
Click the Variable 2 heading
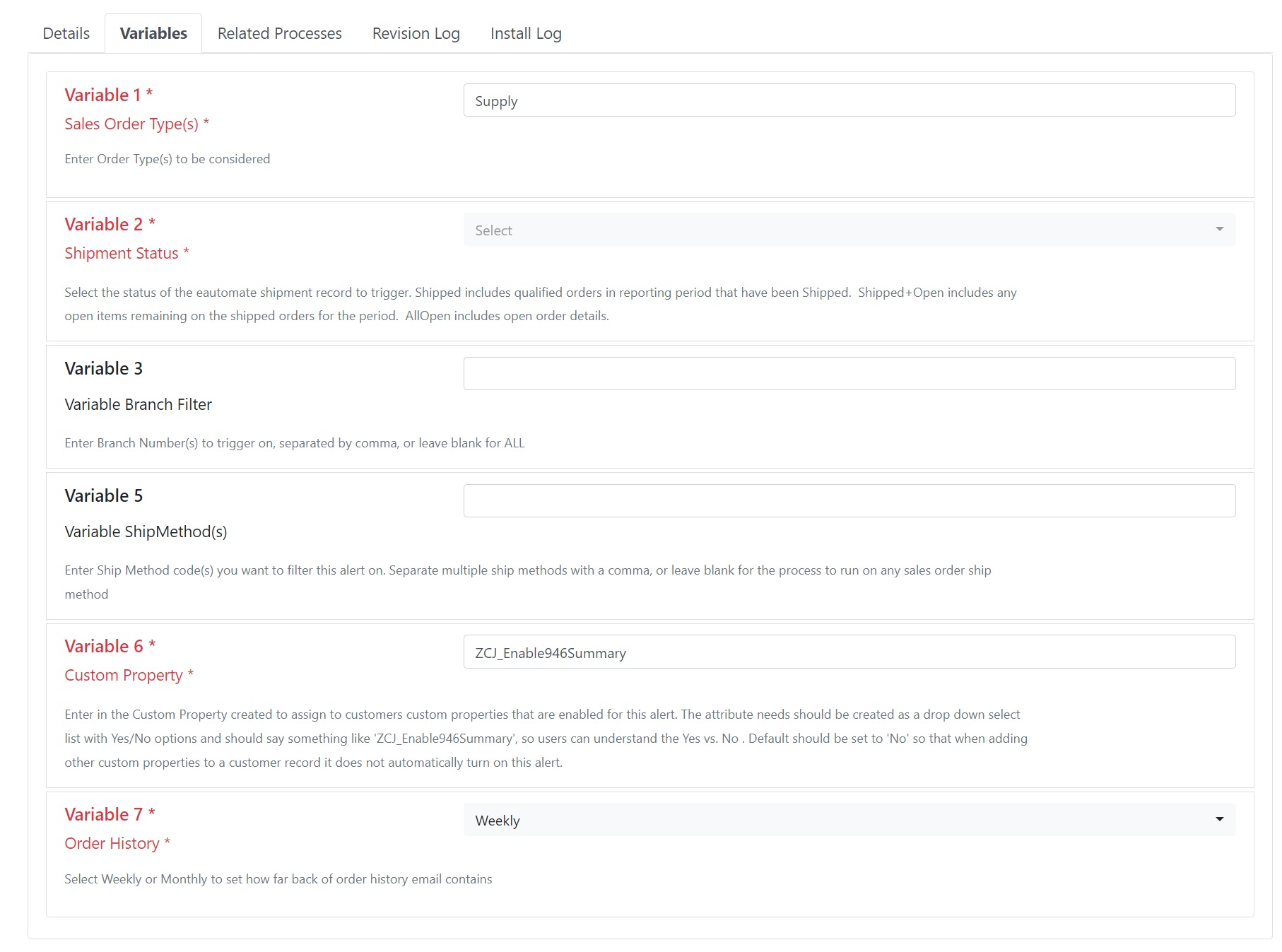(x=110, y=224)
